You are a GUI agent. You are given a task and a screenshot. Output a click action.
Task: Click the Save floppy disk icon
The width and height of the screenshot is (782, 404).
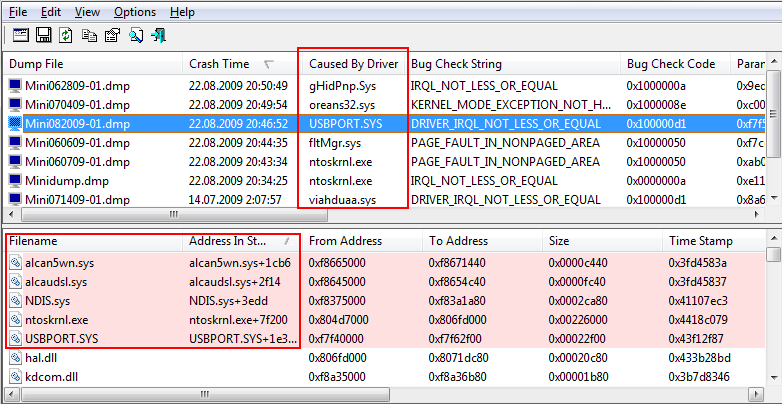[43, 36]
